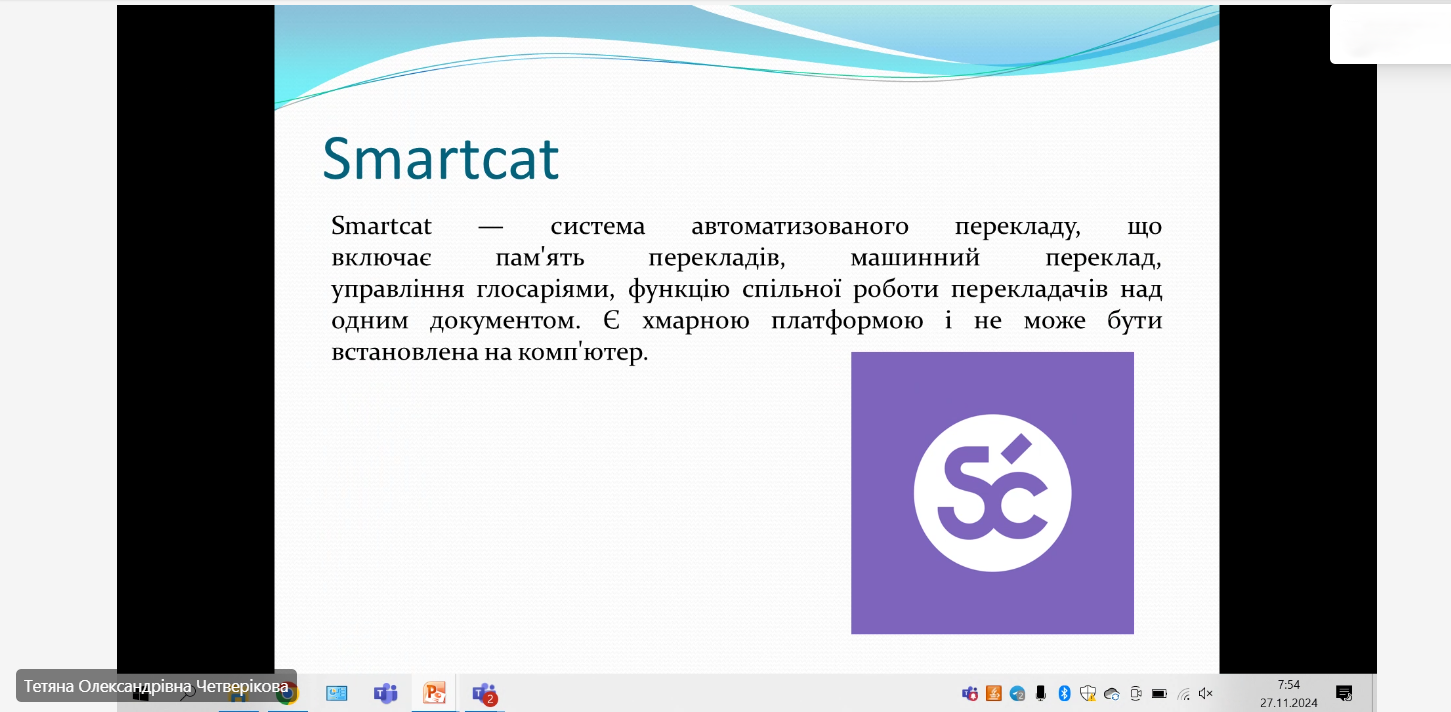1451x712 pixels.
Task: Launch Google Chrome from the taskbar
Action: [289, 695]
